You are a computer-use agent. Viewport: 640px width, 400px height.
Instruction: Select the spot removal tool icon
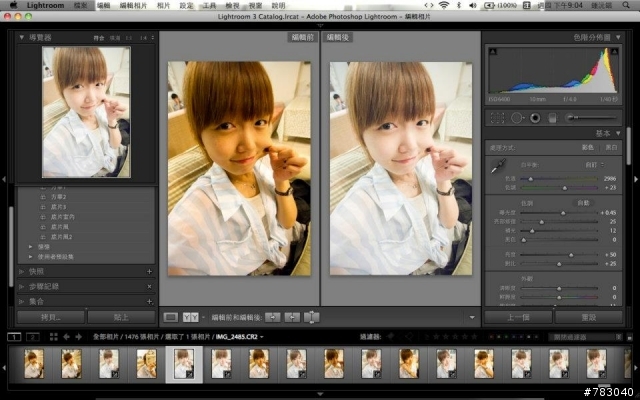tap(515, 117)
